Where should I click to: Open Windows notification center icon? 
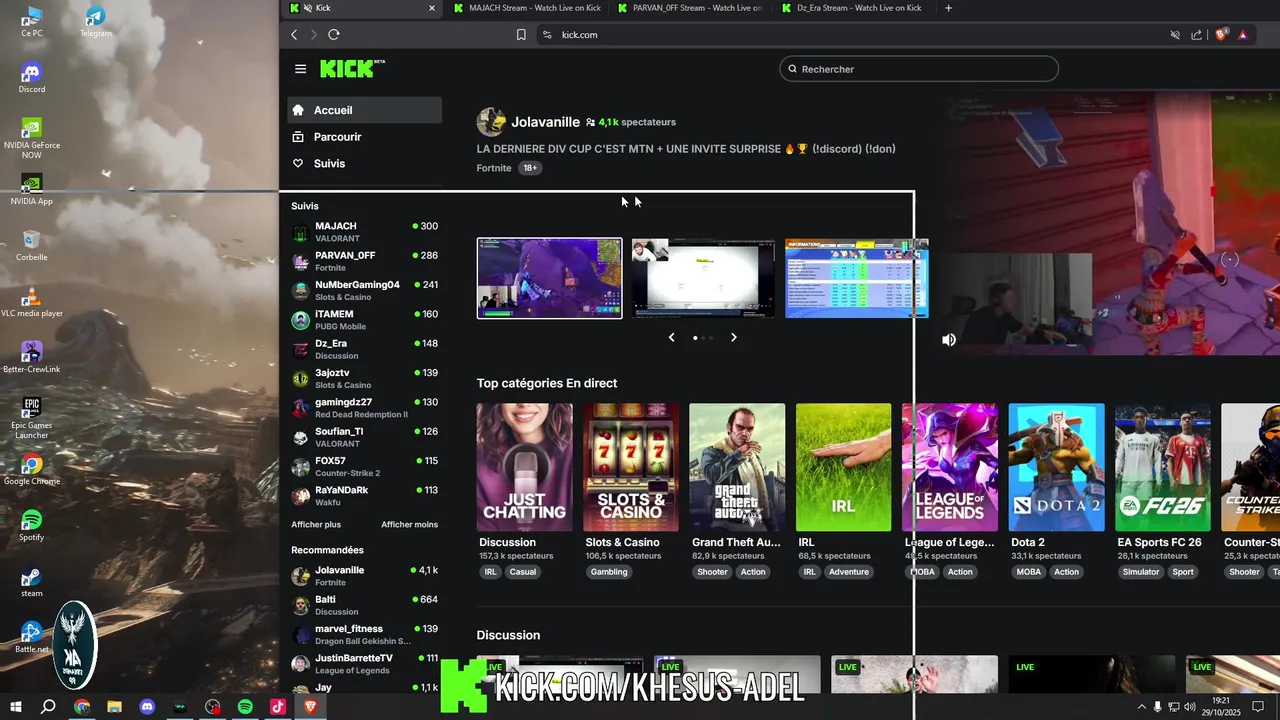coord(1258,706)
